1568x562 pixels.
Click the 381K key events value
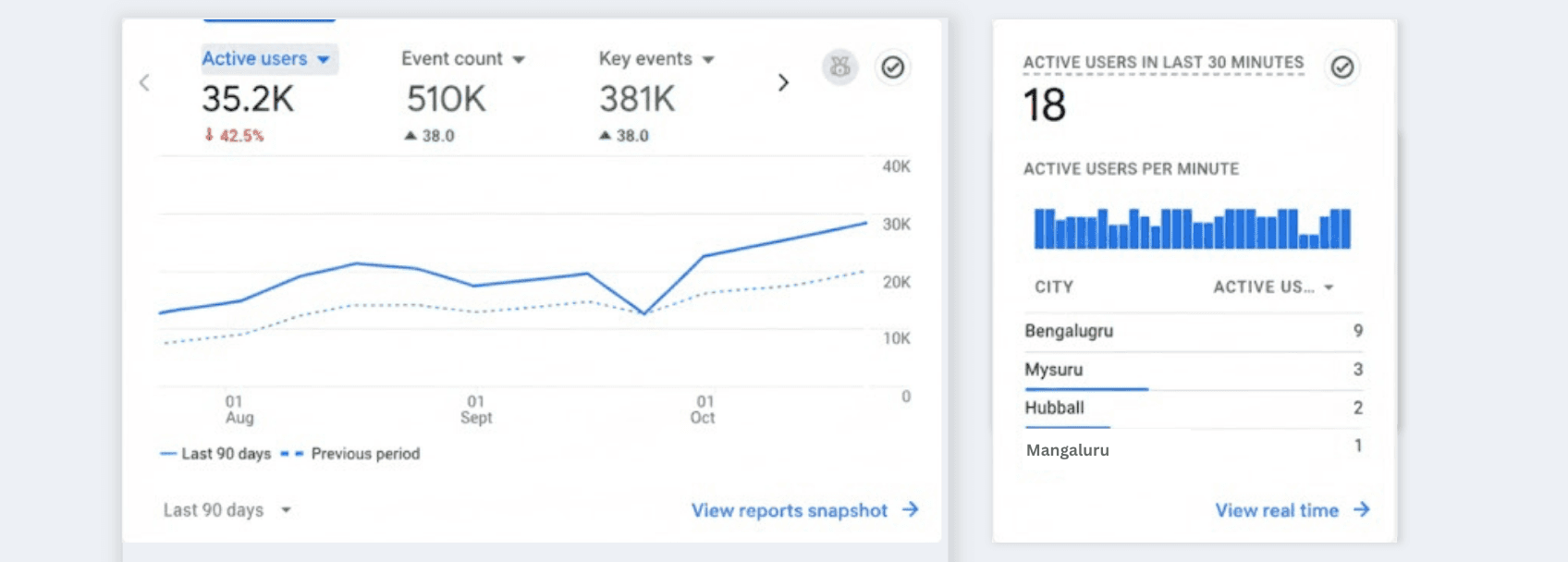[x=637, y=99]
